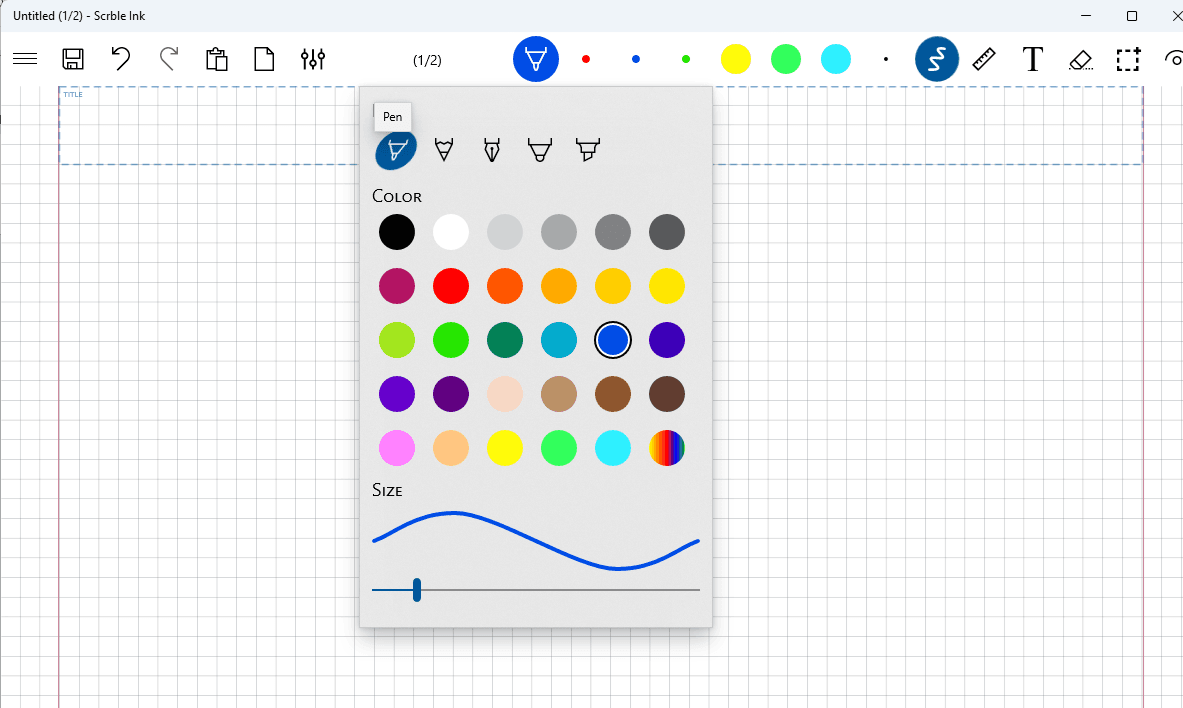The height and width of the screenshot is (708, 1183).
Task: Choose the highlighter pen type
Action: [587, 150]
